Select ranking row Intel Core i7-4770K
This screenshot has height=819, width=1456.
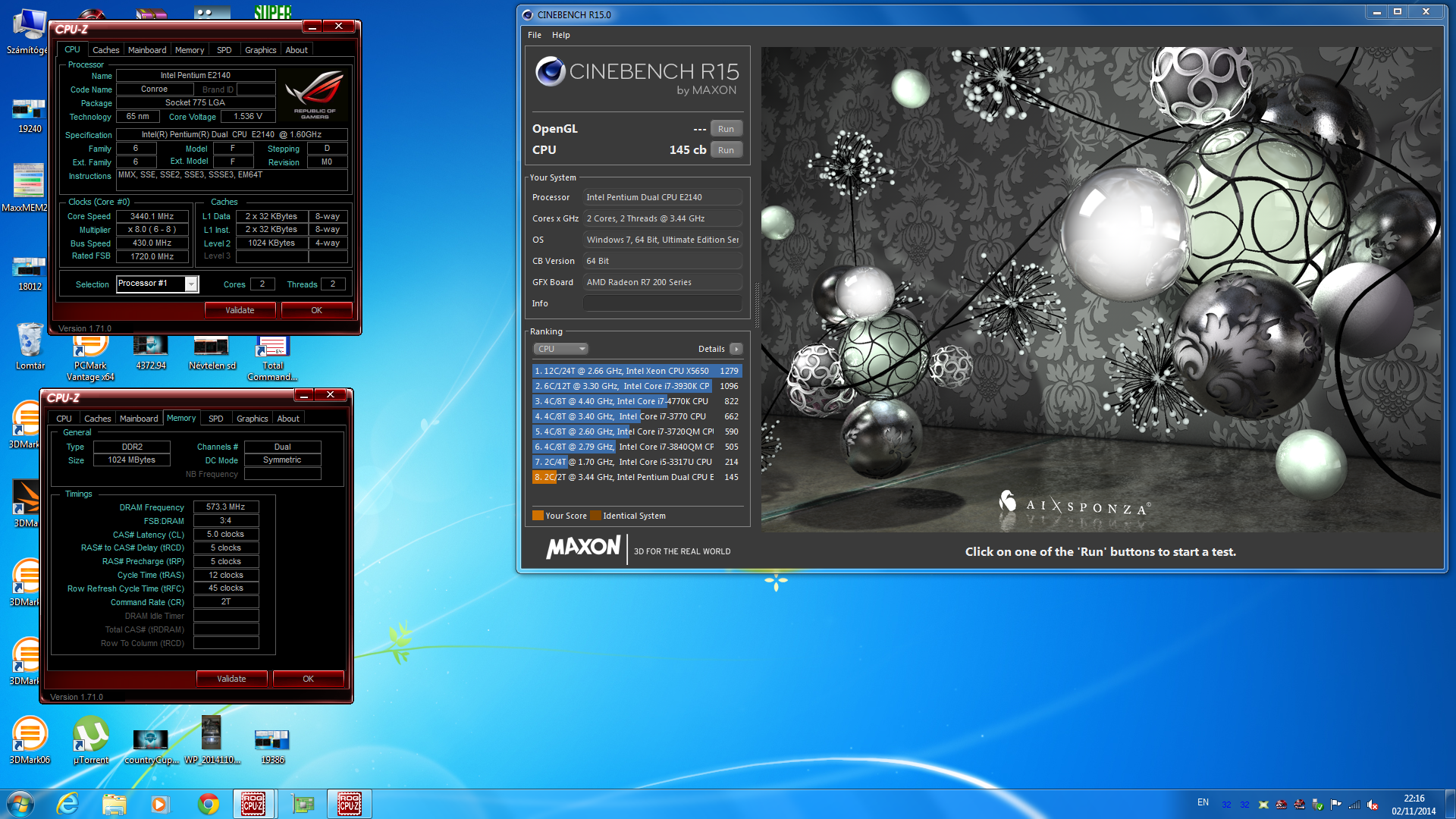point(637,401)
